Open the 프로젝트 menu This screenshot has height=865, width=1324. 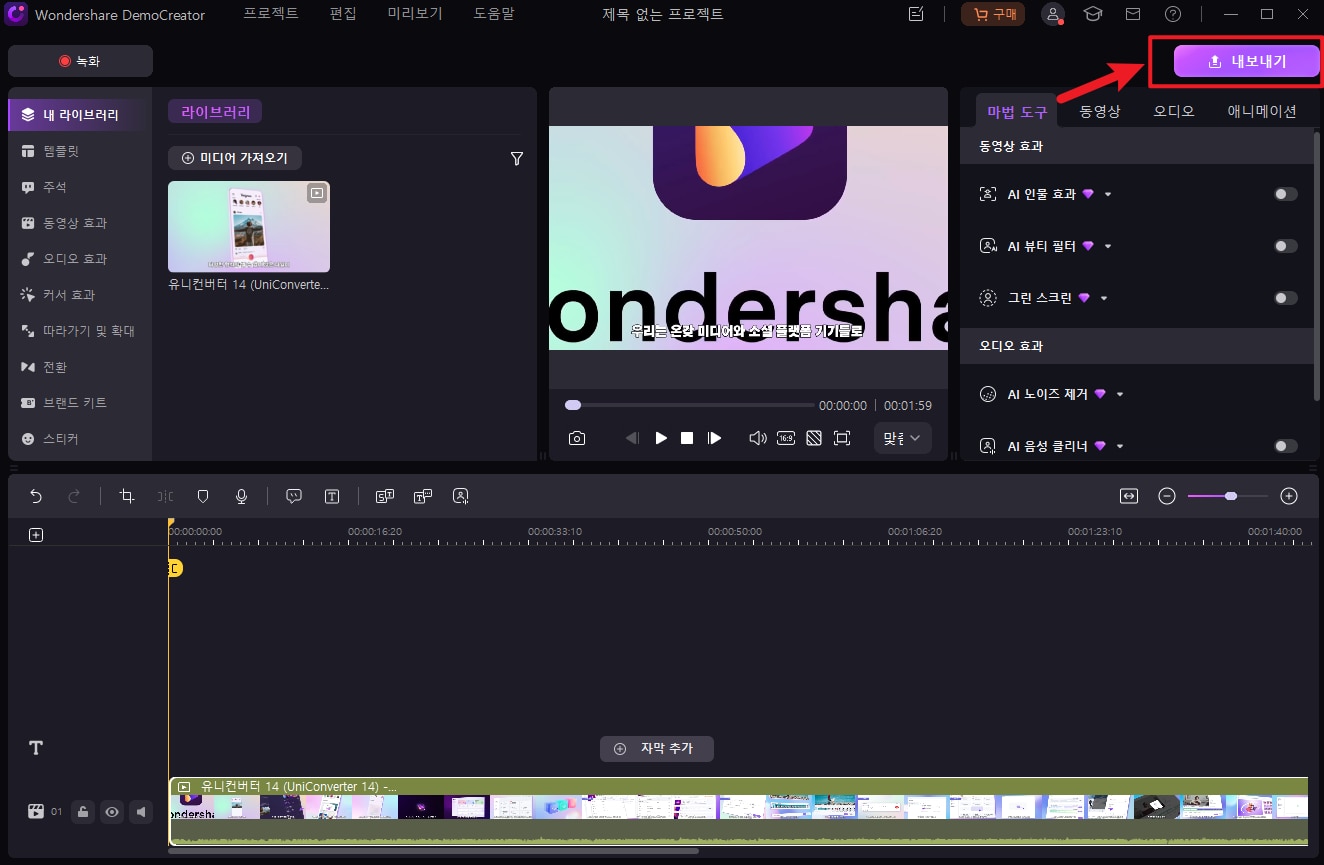coord(271,14)
